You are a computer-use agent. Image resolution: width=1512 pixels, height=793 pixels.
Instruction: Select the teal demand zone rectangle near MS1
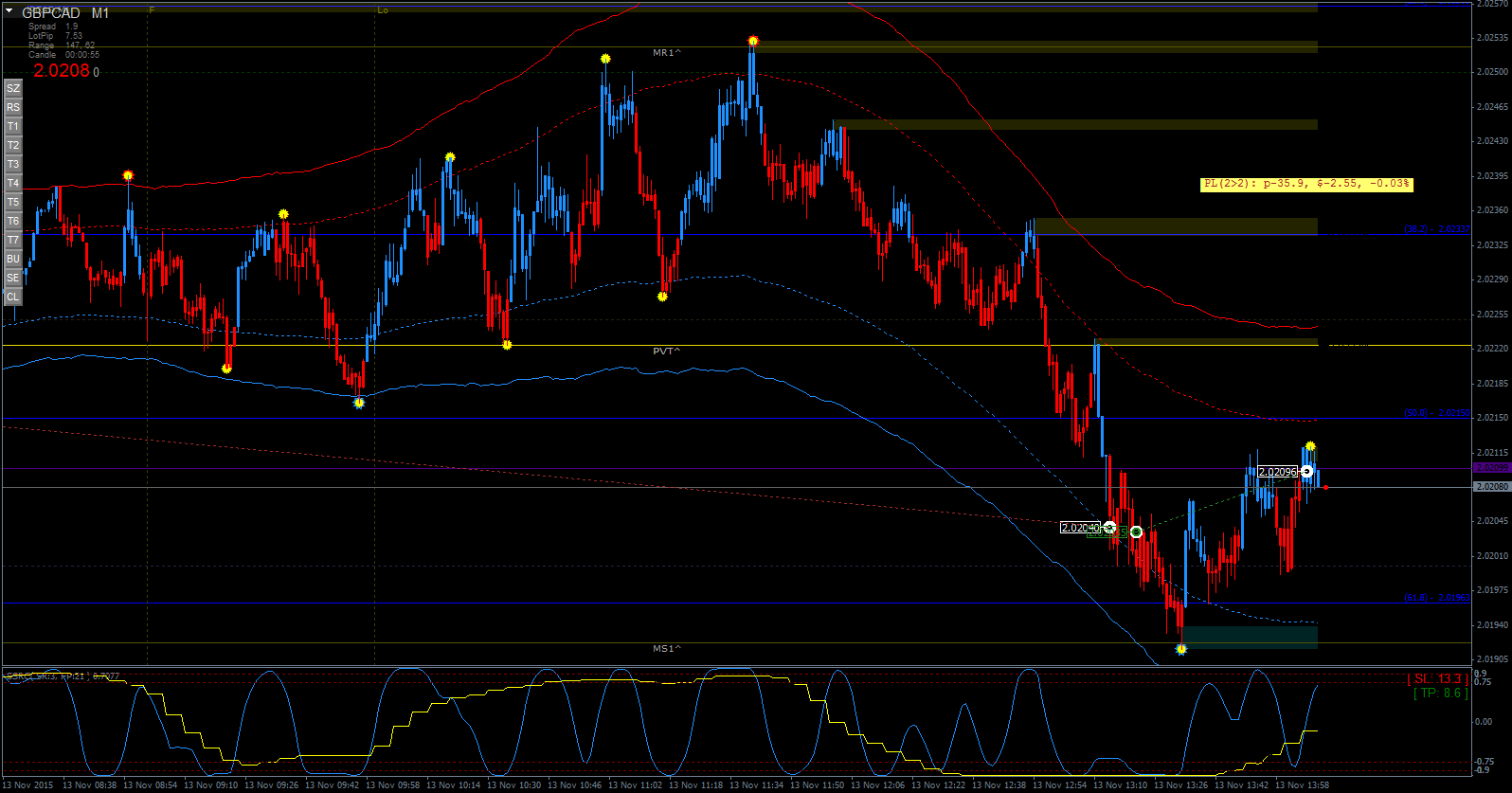click(x=1250, y=637)
